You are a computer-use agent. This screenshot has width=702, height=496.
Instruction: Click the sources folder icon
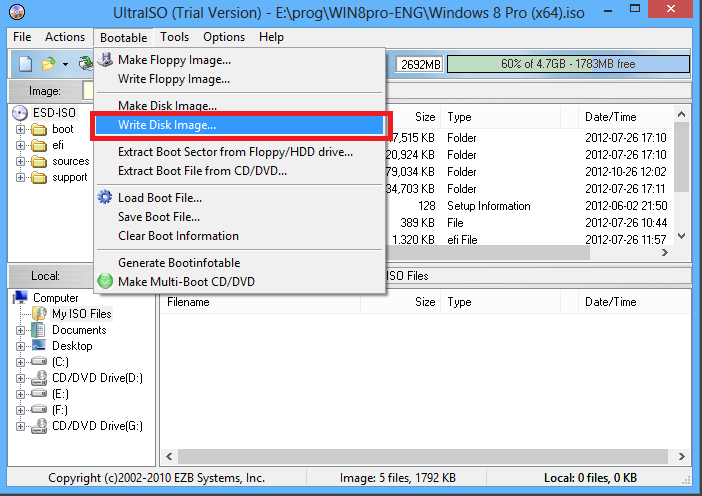tap(39, 162)
